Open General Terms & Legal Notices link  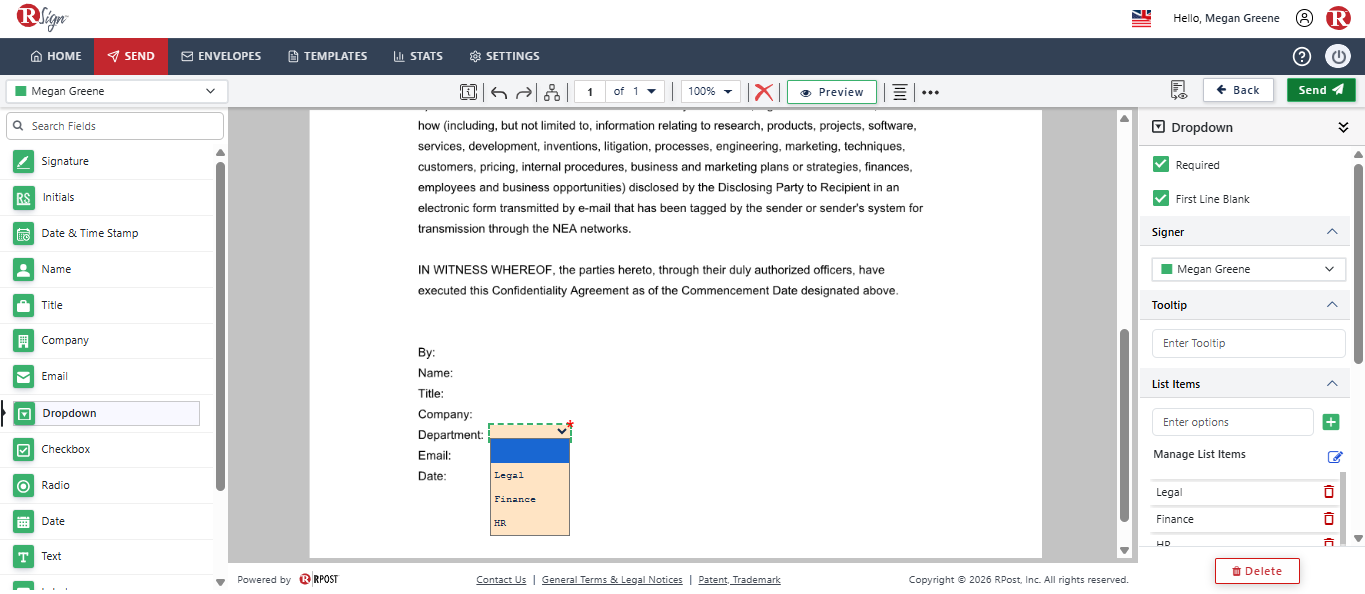pos(612,580)
